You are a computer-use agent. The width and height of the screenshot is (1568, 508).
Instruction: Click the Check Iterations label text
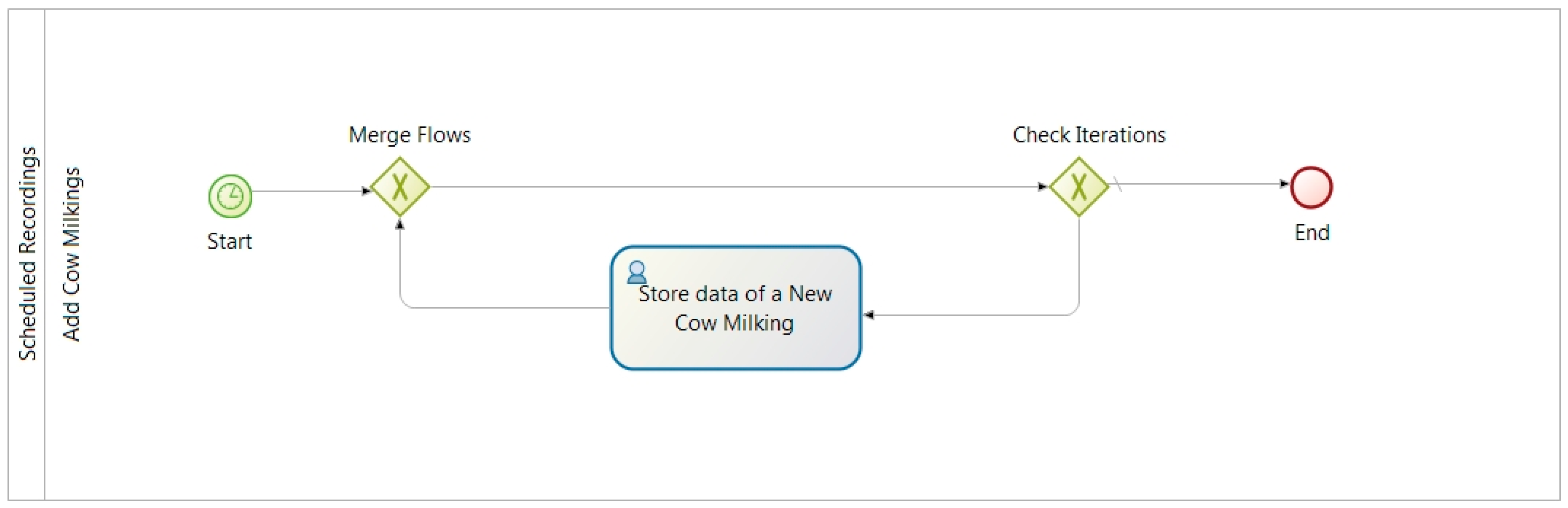[x=1089, y=134]
